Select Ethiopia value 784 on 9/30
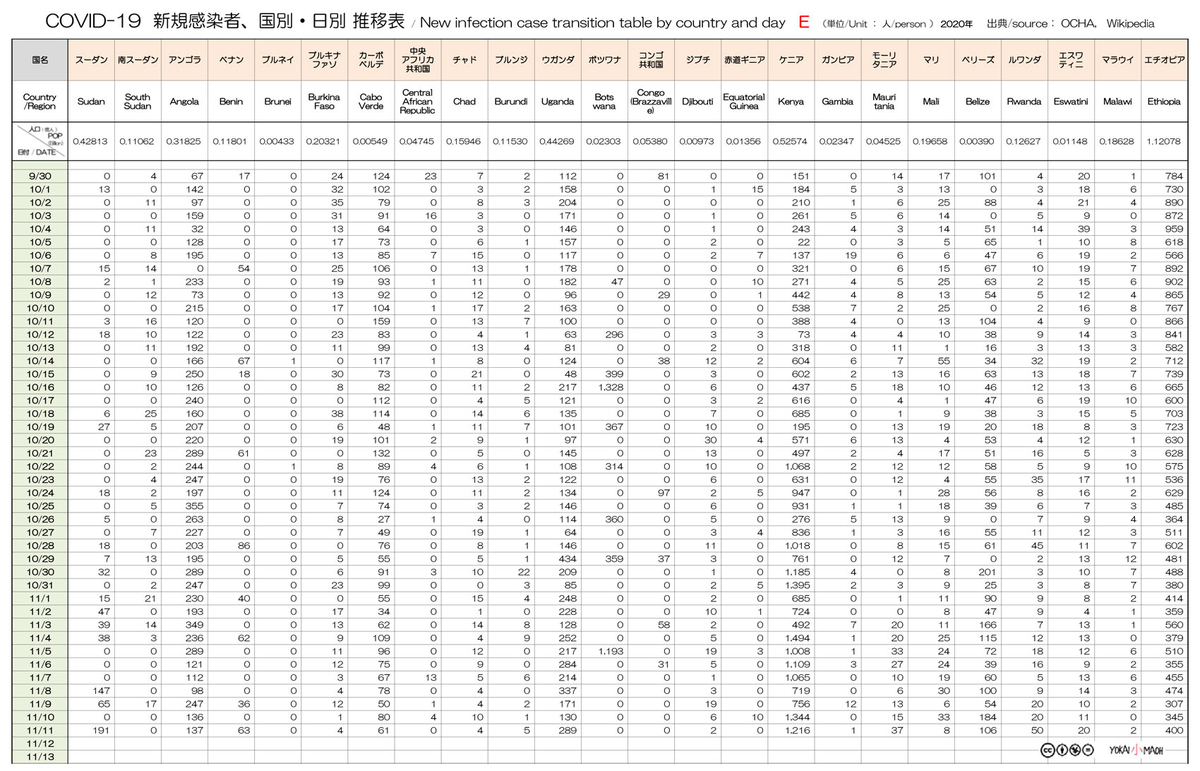Screen dimensions: 1200x771 (x=1174, y=176)
